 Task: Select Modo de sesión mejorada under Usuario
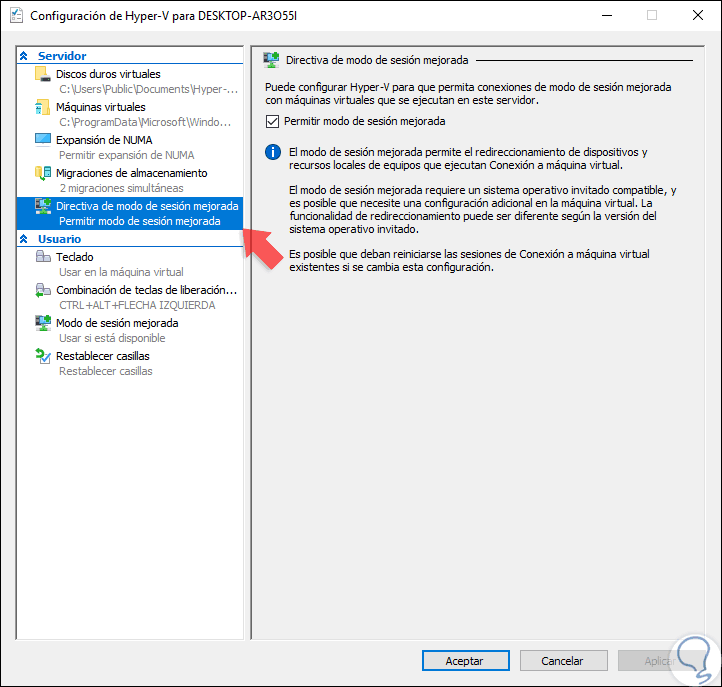tap(130, 330)
